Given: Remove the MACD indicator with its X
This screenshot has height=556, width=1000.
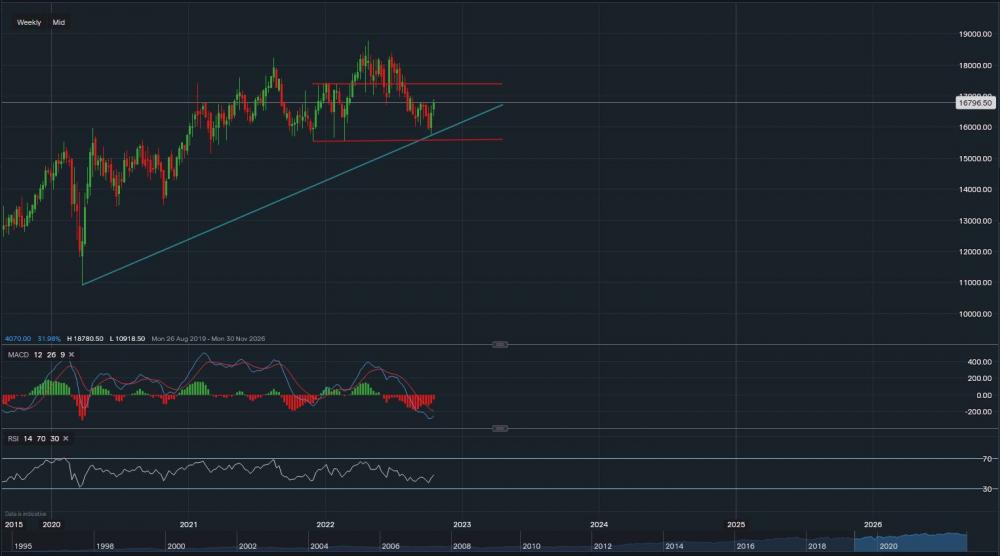Looking at the screenshot, I should (71, 354).
